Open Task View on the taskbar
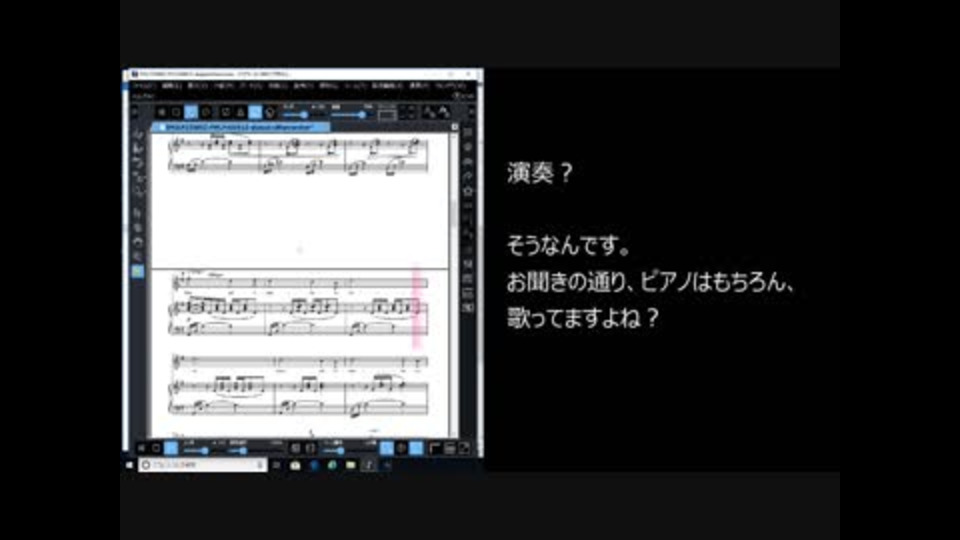This screenshot has width=960, height=540. [x=277, y=465]
